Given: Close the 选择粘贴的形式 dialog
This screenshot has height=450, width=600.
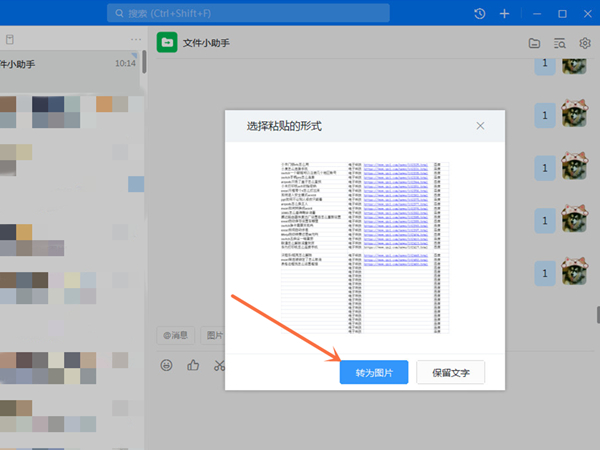Looking at the screenshot, I should [x=480, y=126].
